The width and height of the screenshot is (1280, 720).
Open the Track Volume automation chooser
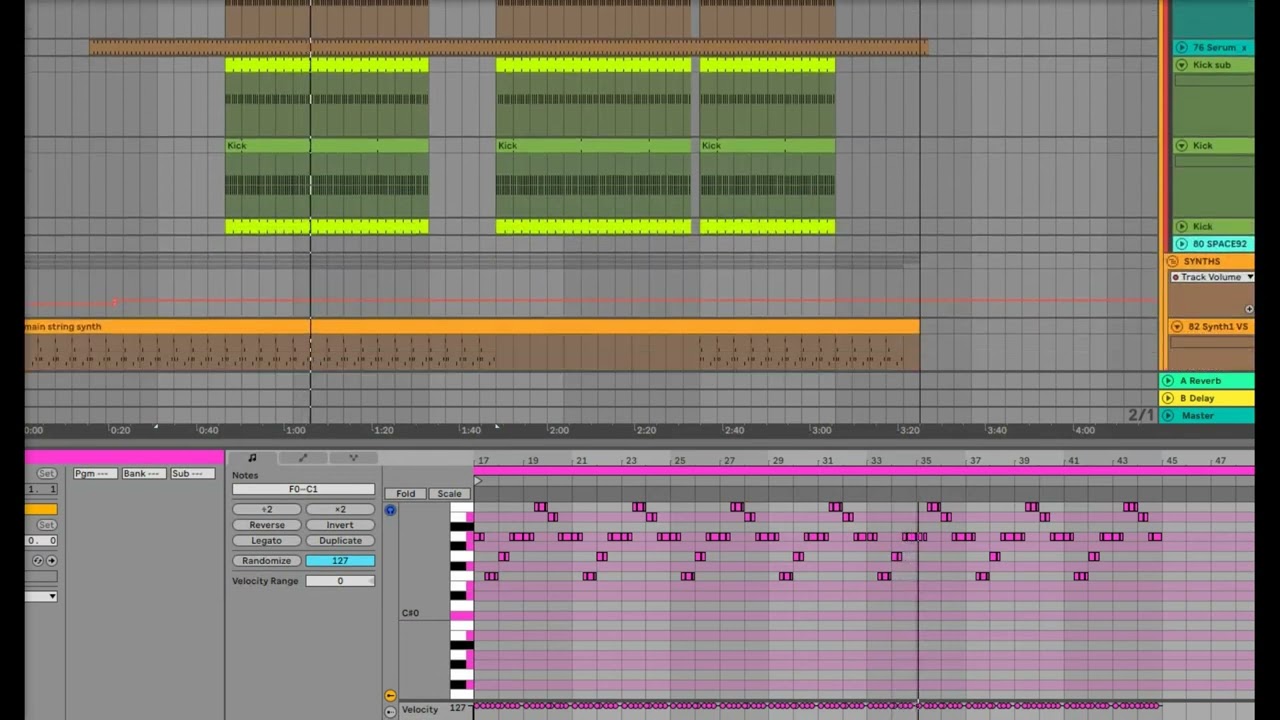(1212, 277)
